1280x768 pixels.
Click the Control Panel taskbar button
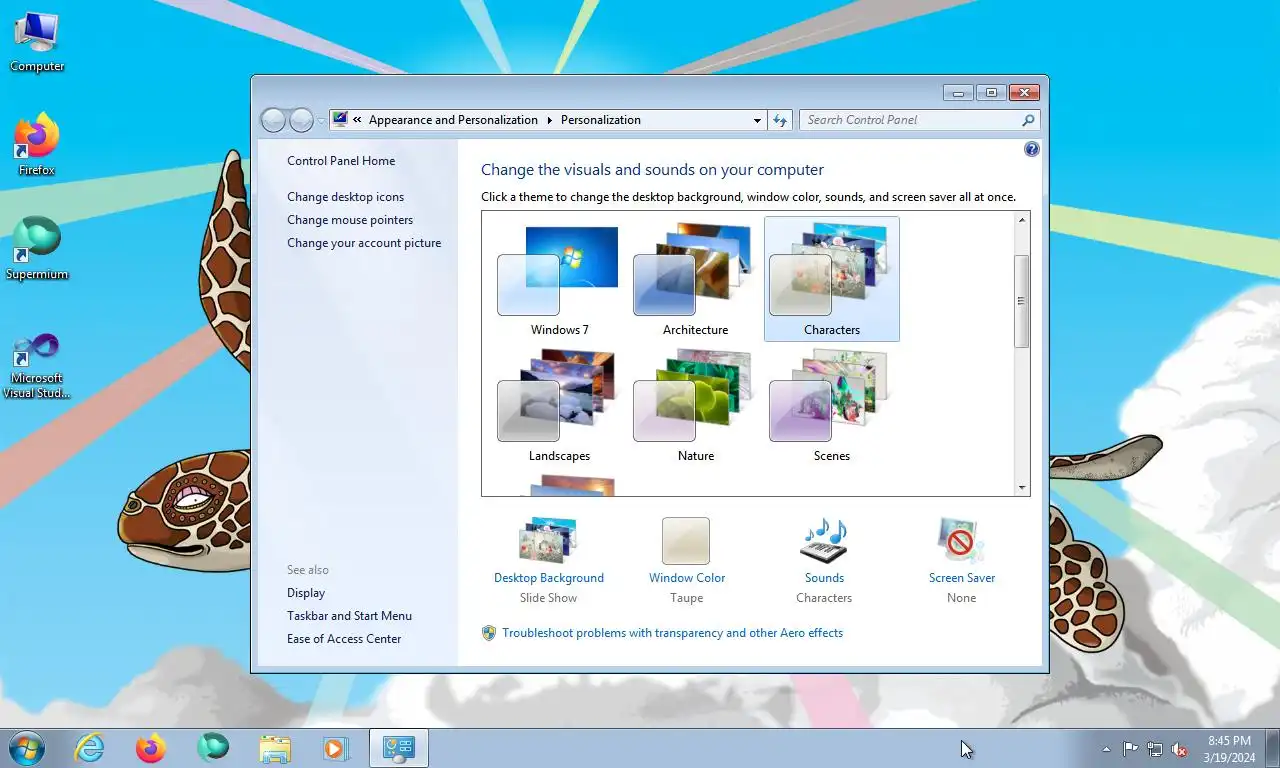point(399,748)
